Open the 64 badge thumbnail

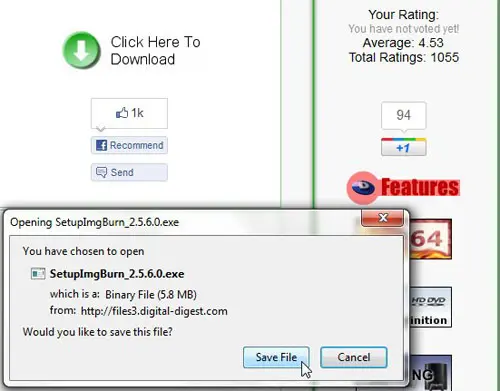coord(430,239)
